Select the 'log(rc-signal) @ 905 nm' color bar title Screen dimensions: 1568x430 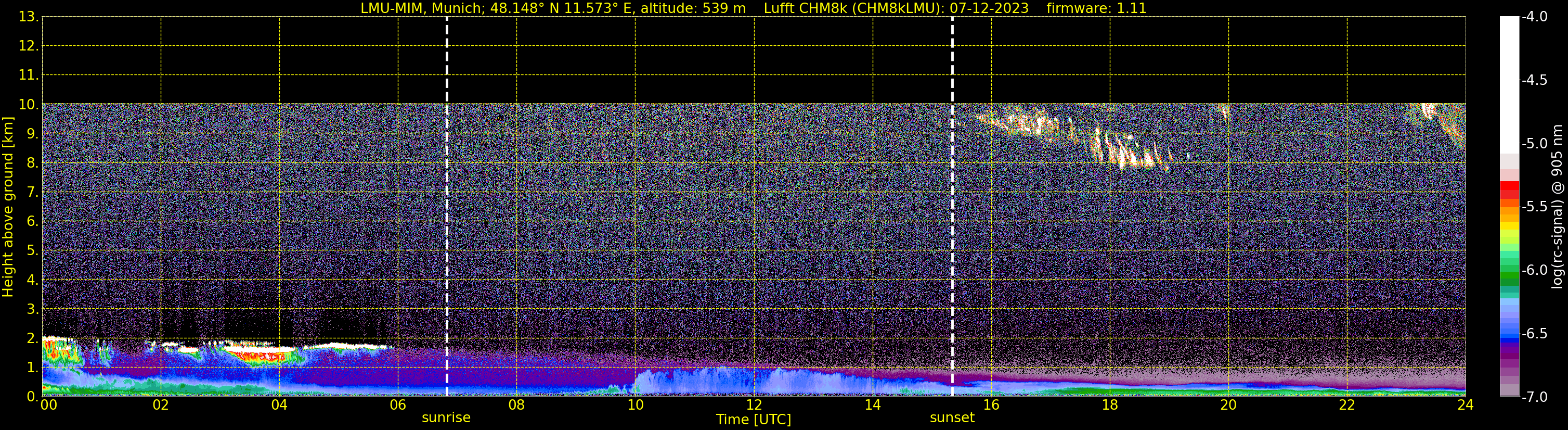tap(1557, 207)
